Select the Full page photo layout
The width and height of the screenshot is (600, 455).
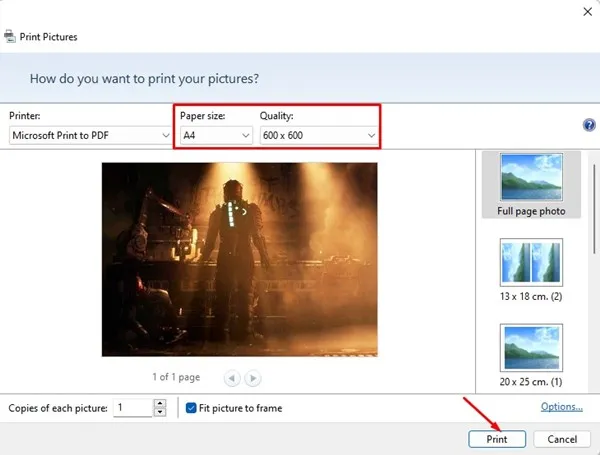531,184
